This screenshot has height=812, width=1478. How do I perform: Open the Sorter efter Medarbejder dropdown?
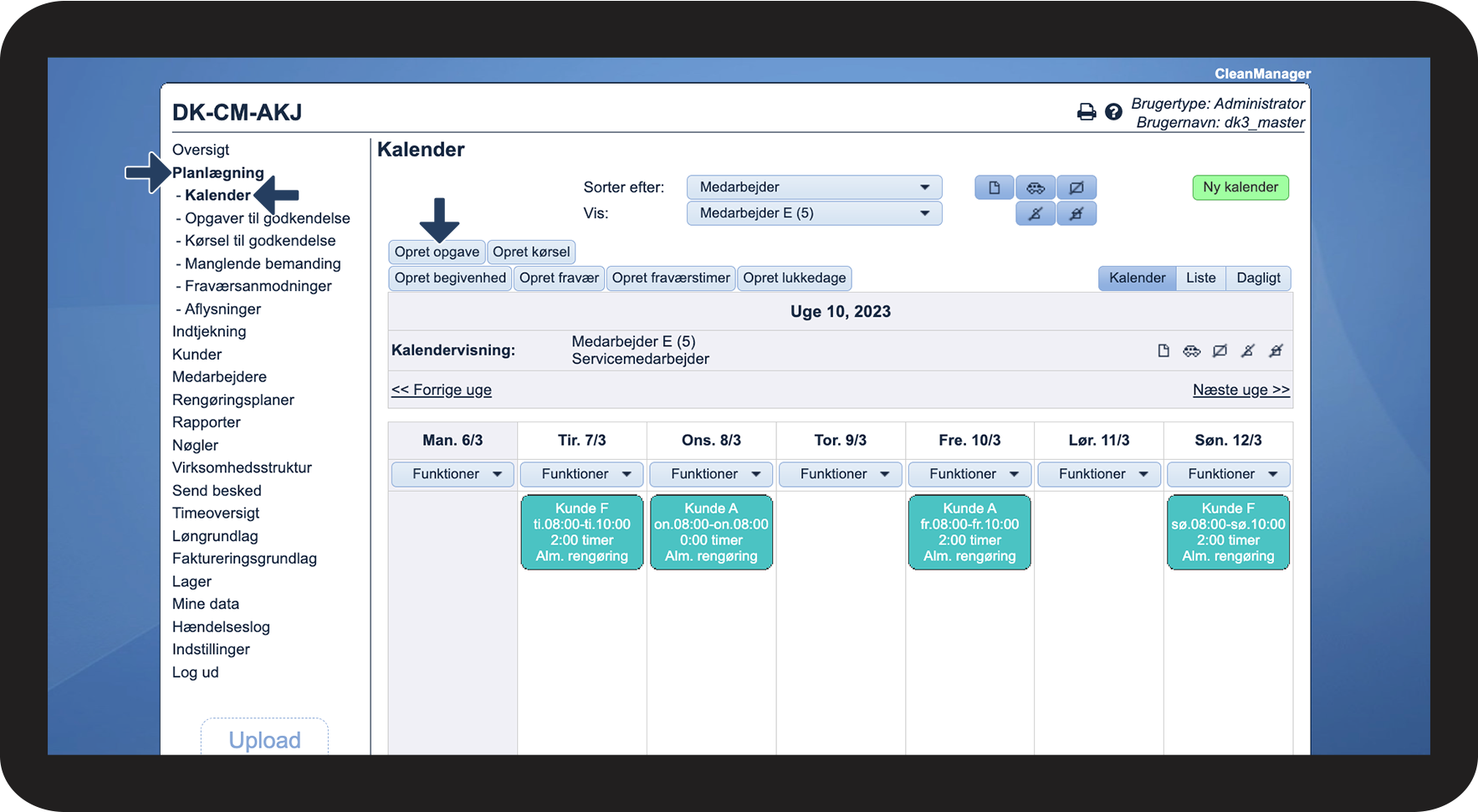pyautogui.click(x=815, y=187)
